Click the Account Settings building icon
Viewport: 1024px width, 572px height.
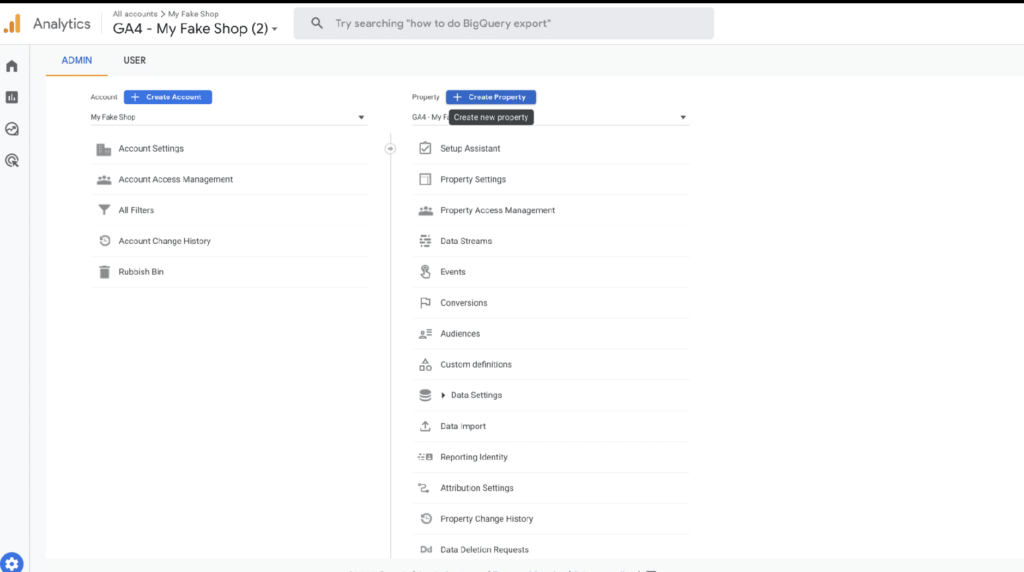pos(104,149)
